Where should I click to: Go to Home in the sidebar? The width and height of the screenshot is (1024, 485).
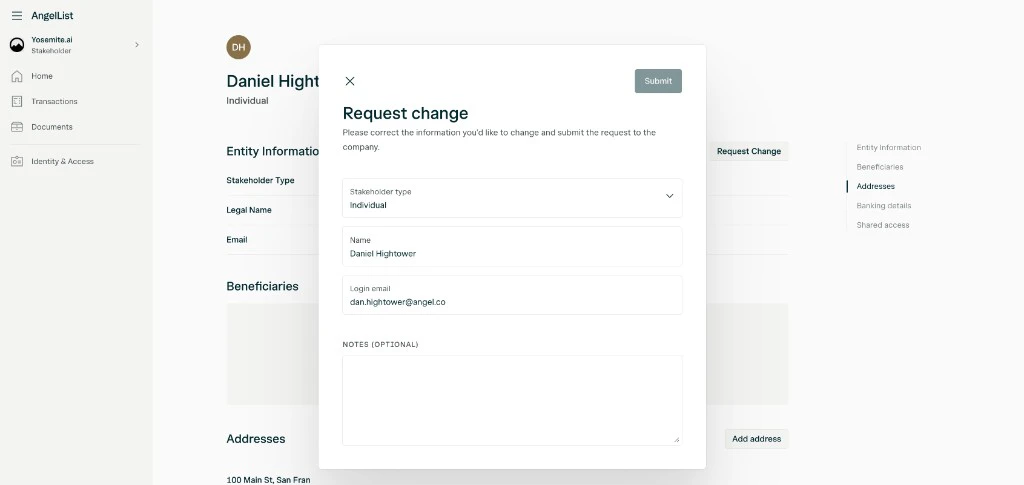click(x=42, y=76)
